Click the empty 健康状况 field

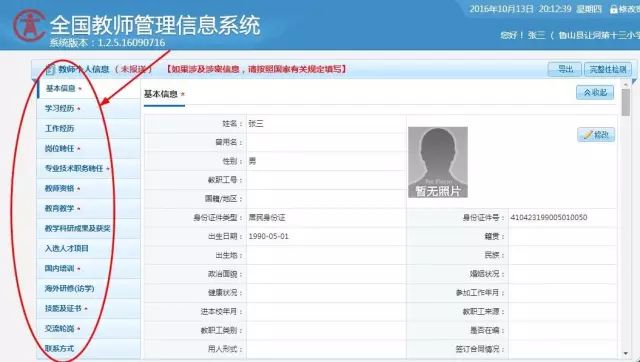click(x=326, y=293)
